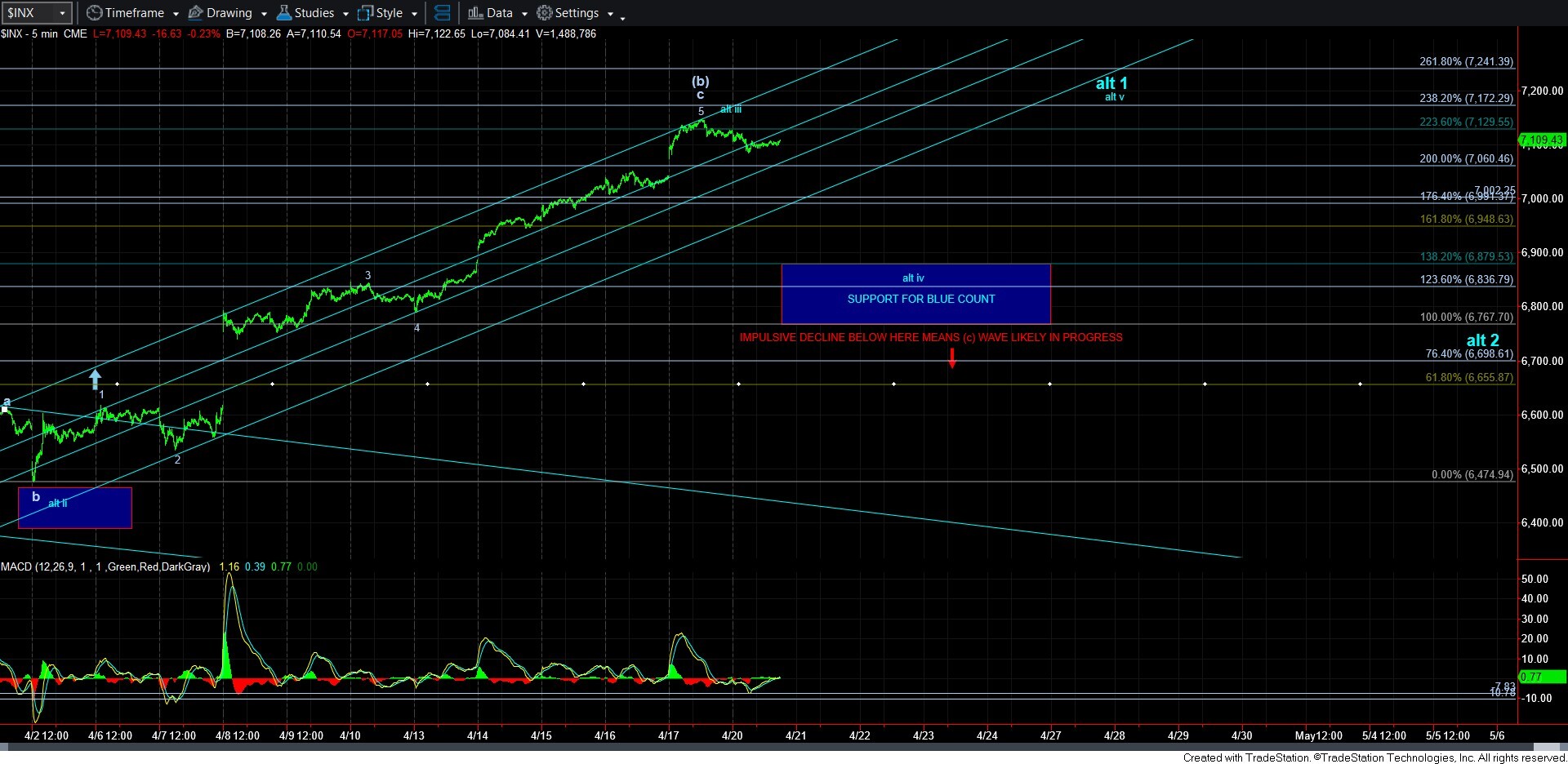Click the Data toolbar button
1568x764 pixels.
(x=499, y=13)
